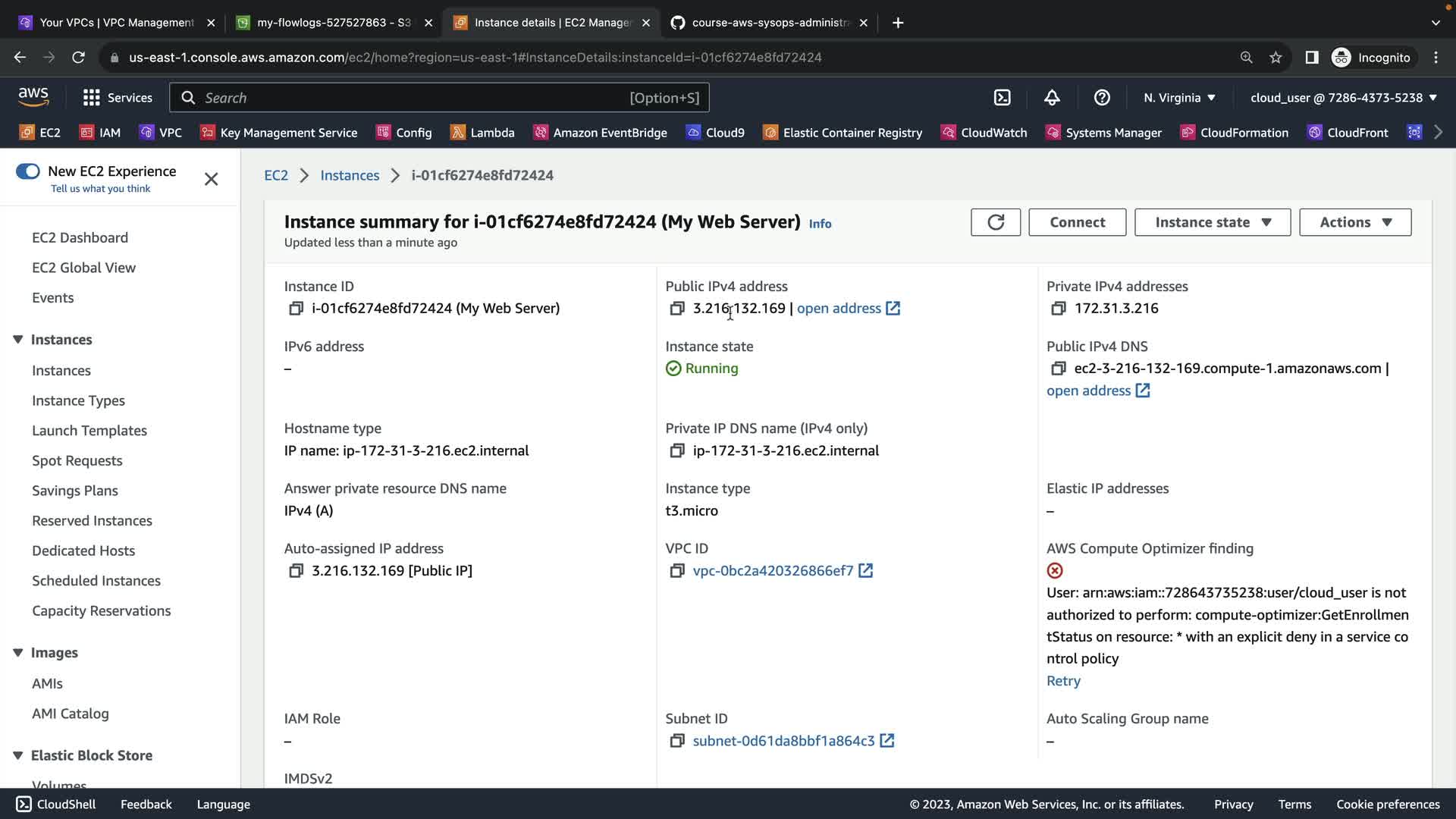This screenshot has width=1456, height=819.
Task: Click Retry under Compute Optimizer finding
Action: [x=1063, y=681]
